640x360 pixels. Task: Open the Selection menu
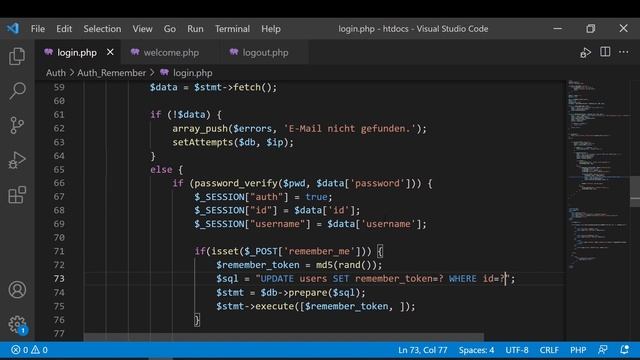click(102, 29)
